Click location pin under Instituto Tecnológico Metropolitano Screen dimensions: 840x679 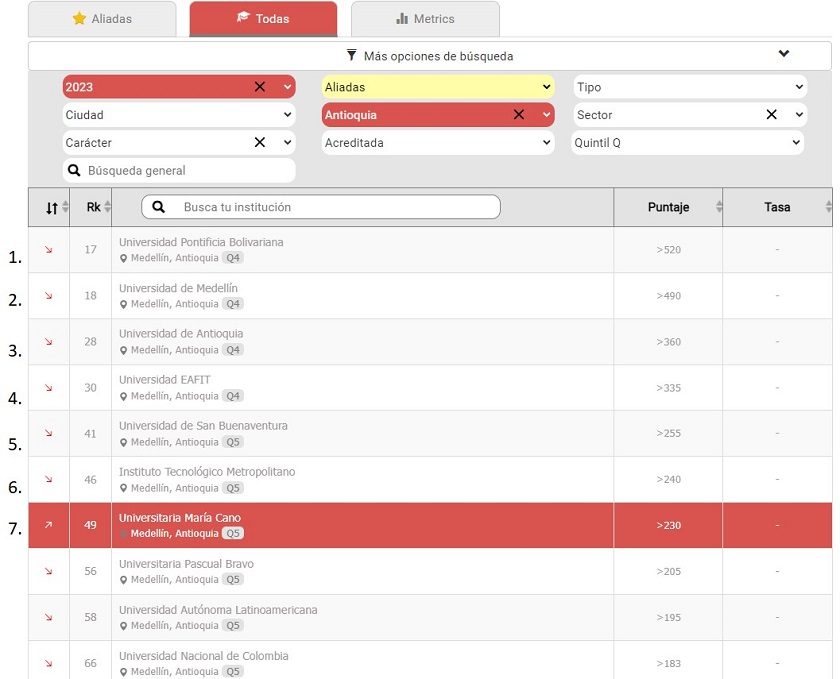click(123, 489)
